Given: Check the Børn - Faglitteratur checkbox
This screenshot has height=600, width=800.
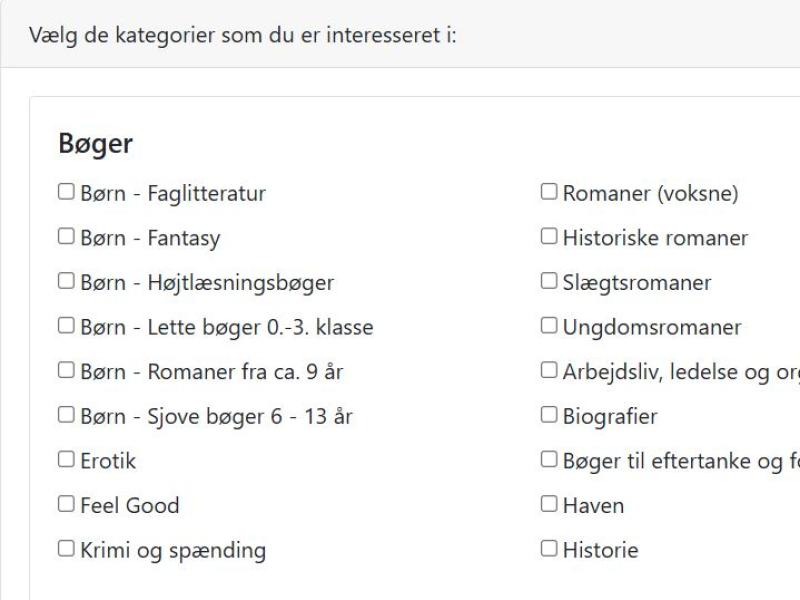Looking at the screenshot, I should 66,192.
